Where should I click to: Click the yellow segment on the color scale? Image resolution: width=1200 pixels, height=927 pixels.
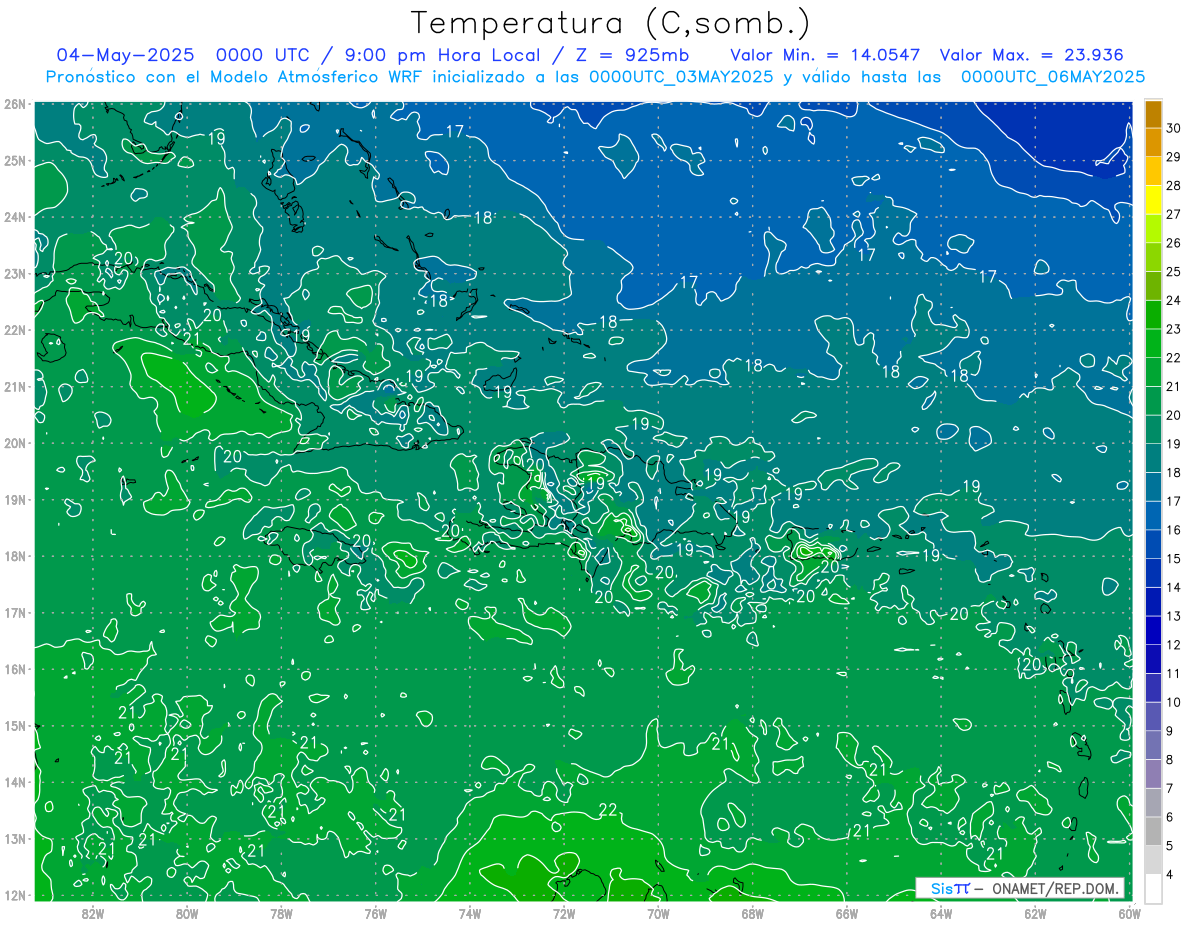tap(1154, 200)
